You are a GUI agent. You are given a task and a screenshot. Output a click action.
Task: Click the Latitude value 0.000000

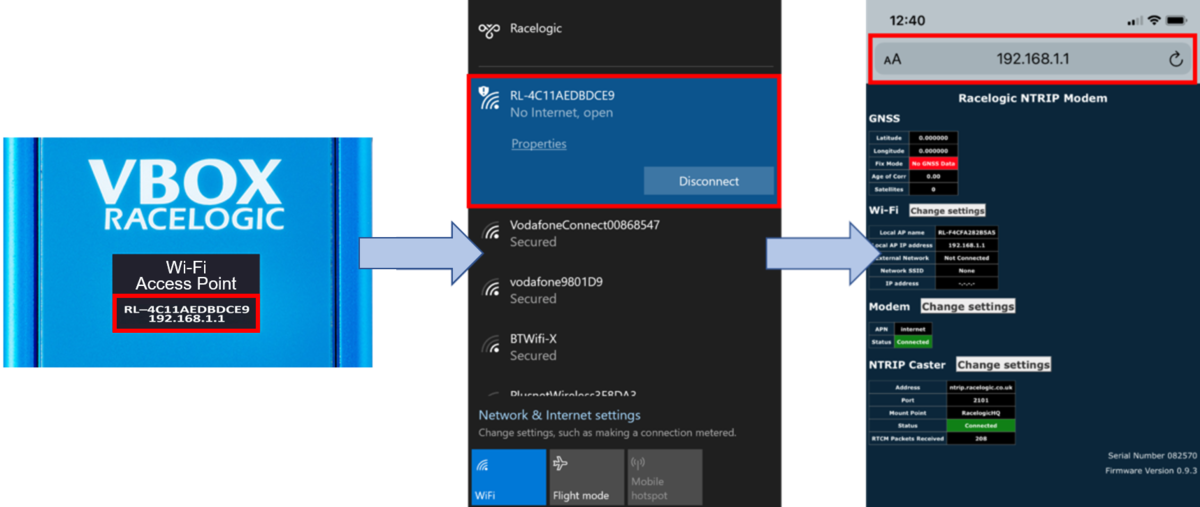[x=933, y=137]
